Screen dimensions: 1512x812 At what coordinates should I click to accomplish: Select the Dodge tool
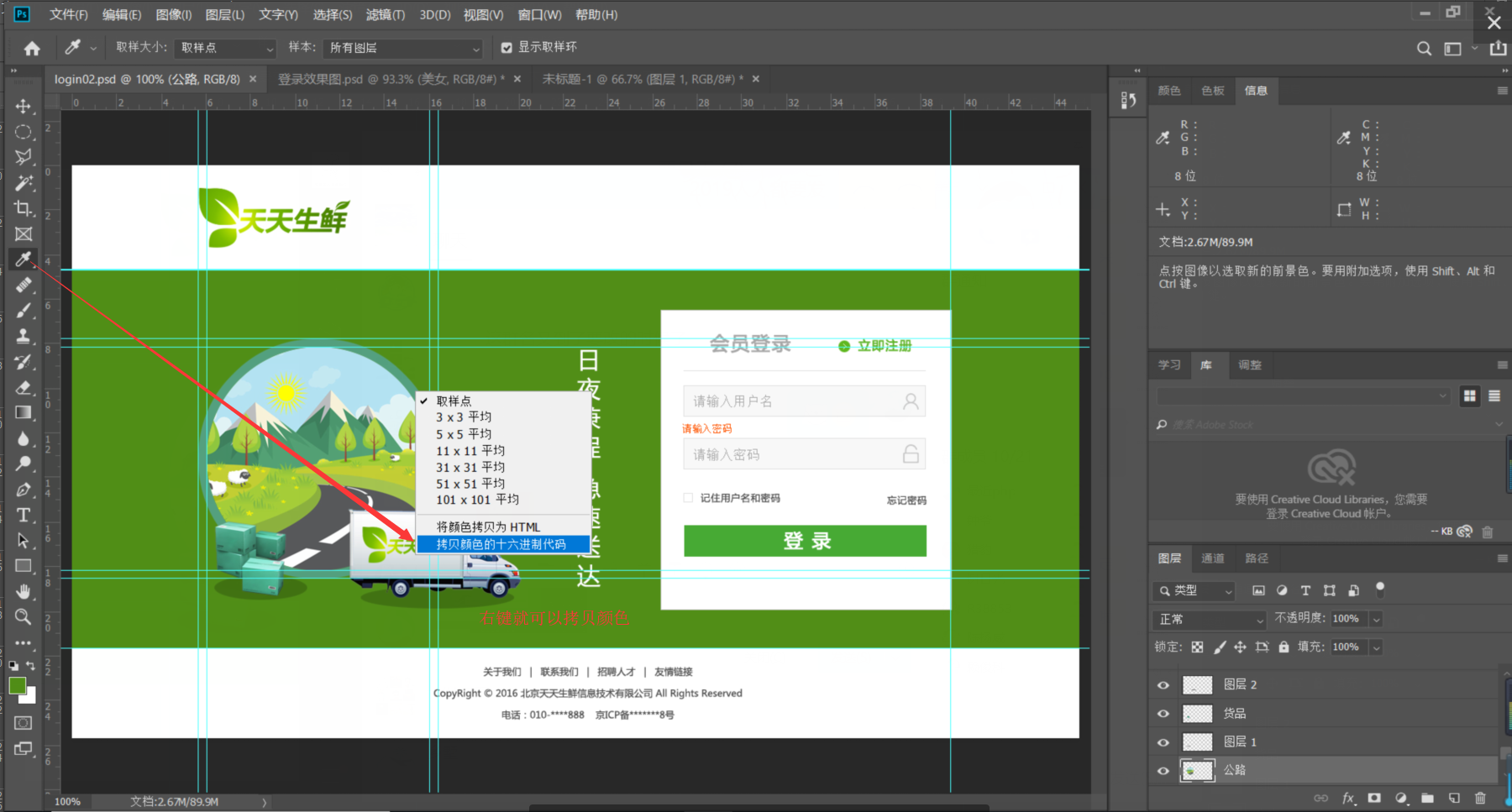coord(24,464)
